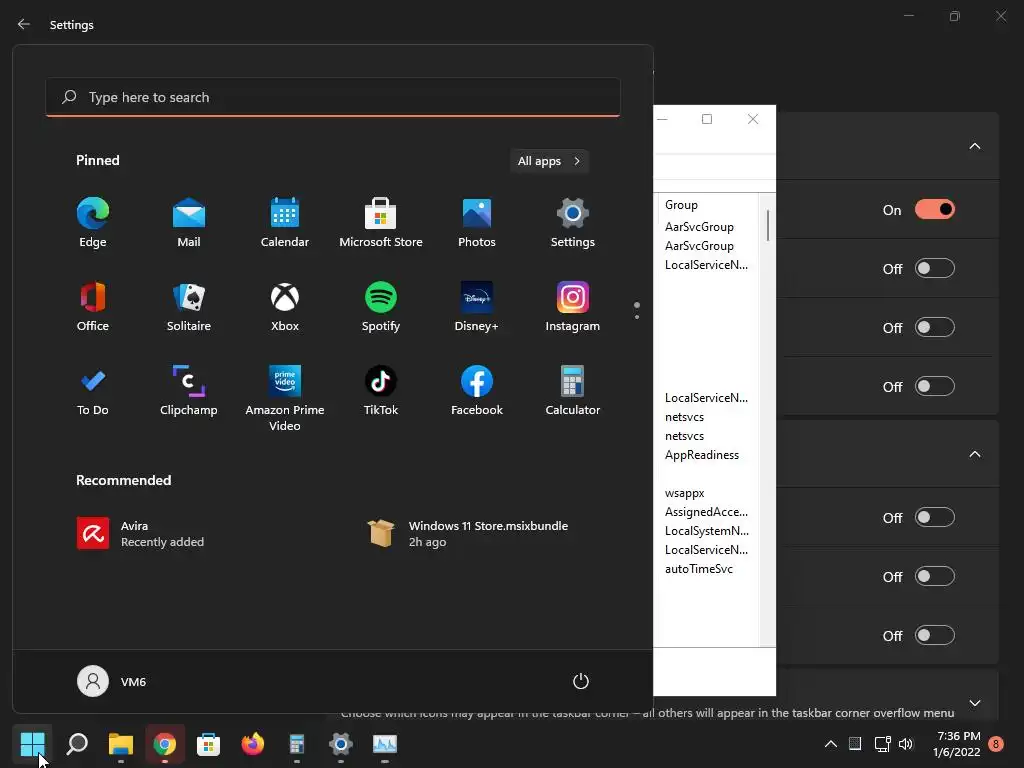Switch to Task Manager on taskbar
Screen dimensions: 1024x768
pyautogui.click(x=385, y=744)
